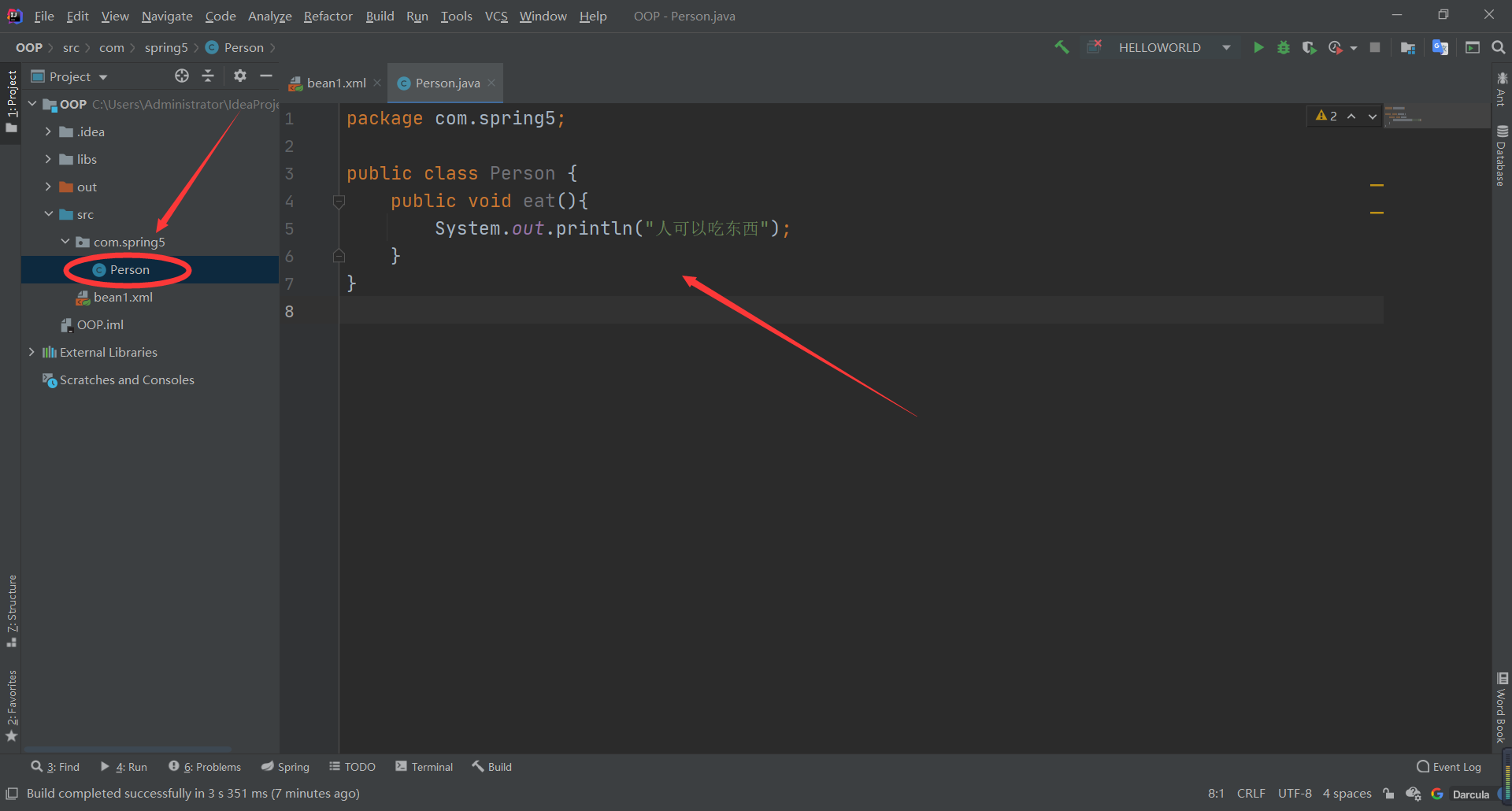Click the UTF-8 encoding in status bar
Image resolution: width=1512 pixels, height=811 pixels.
pos(1295,794)
